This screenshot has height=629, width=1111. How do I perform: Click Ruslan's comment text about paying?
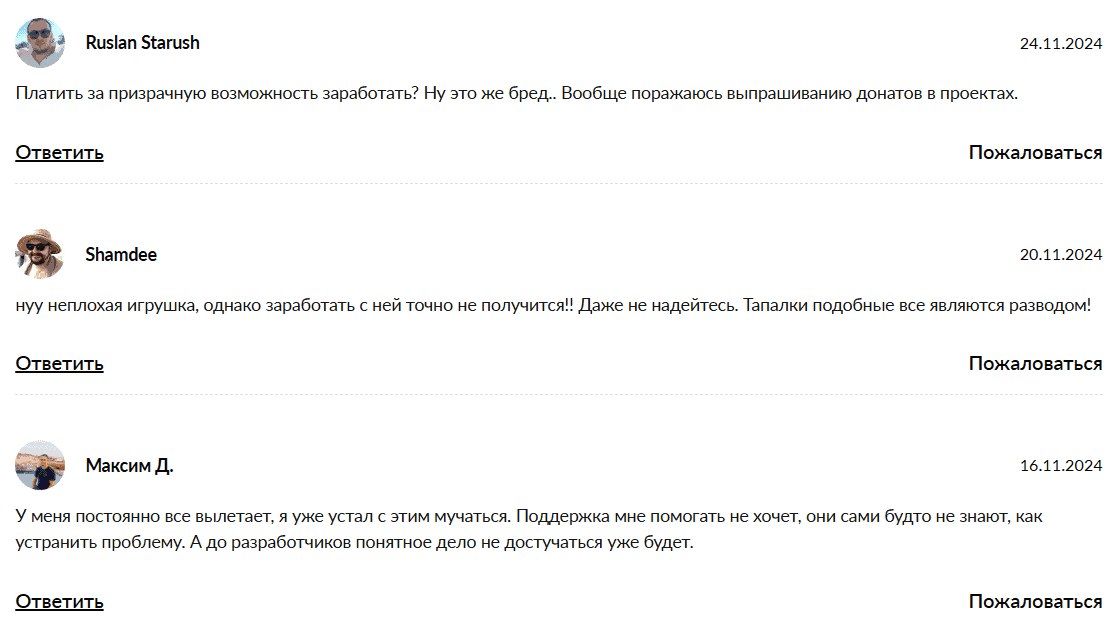[x=516, y=94]
